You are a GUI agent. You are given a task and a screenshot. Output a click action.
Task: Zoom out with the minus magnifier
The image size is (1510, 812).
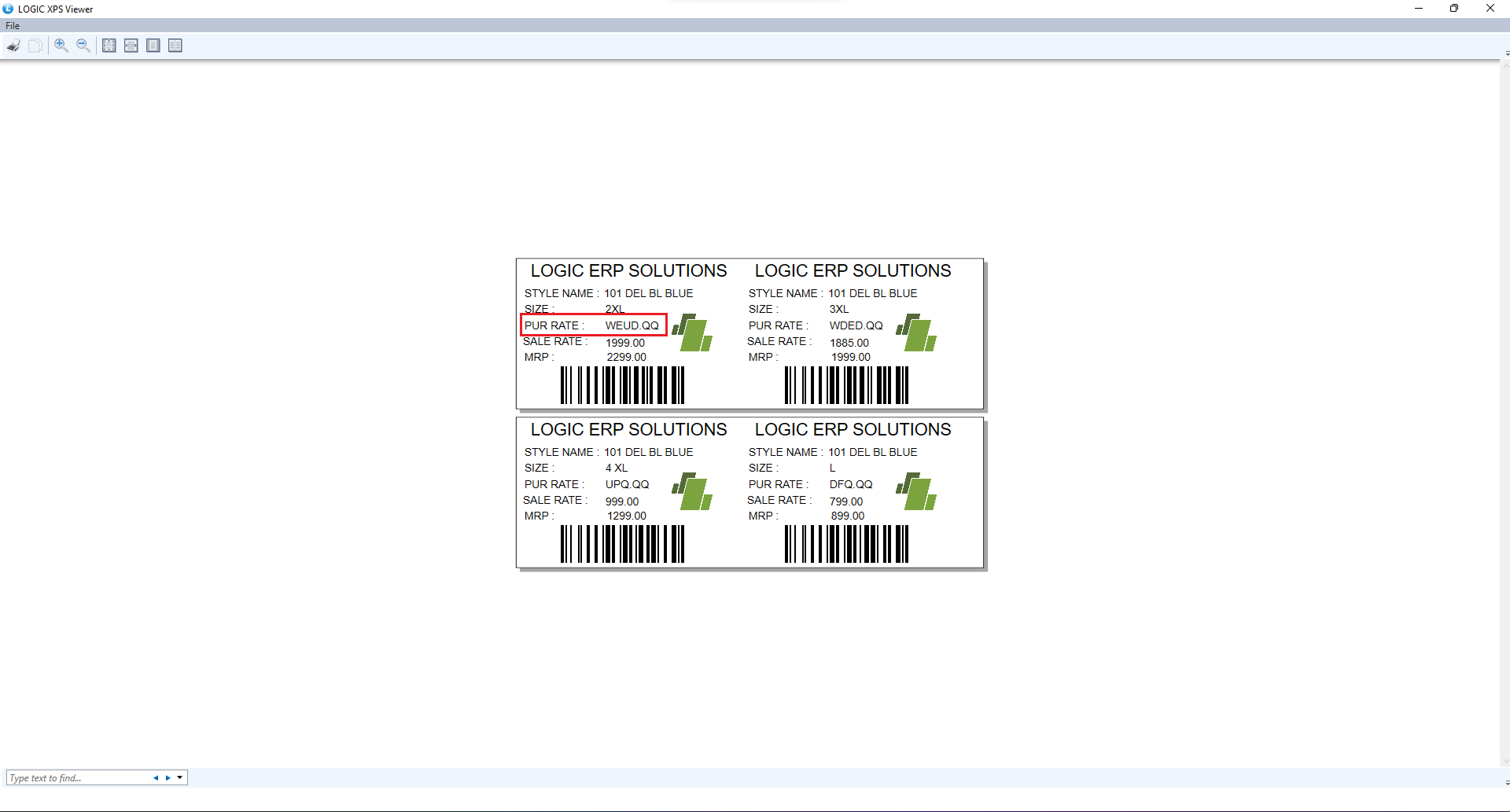point(83,46)
